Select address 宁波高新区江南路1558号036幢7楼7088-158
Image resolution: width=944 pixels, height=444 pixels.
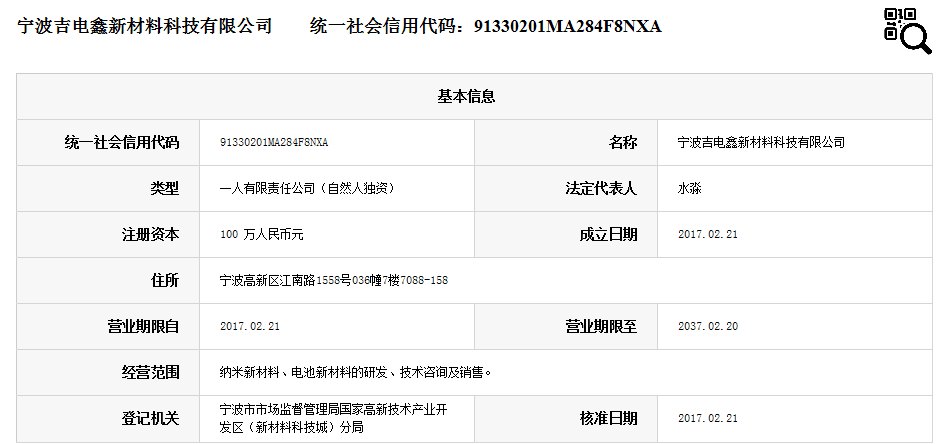334,280
